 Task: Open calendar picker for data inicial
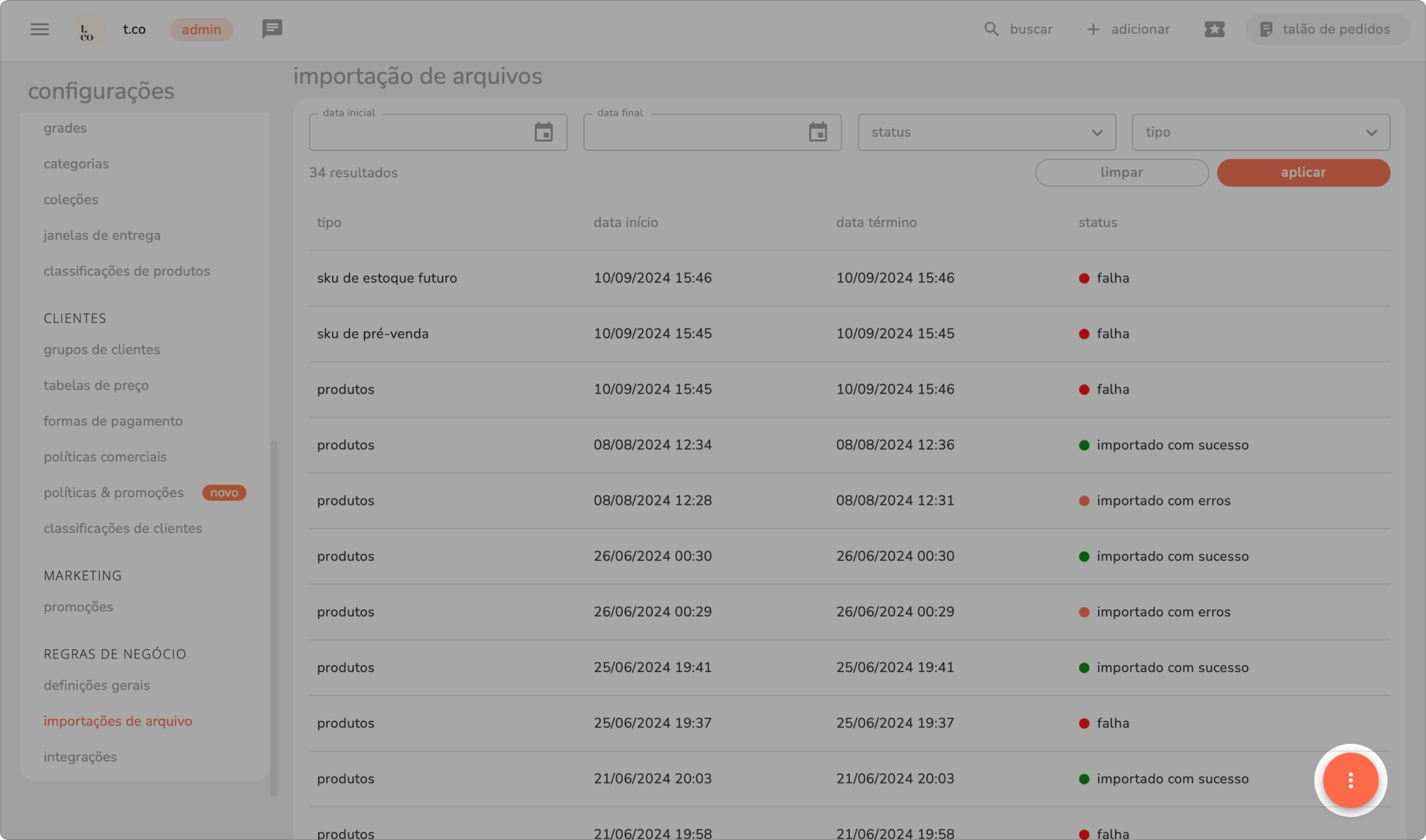pos(544,132)
